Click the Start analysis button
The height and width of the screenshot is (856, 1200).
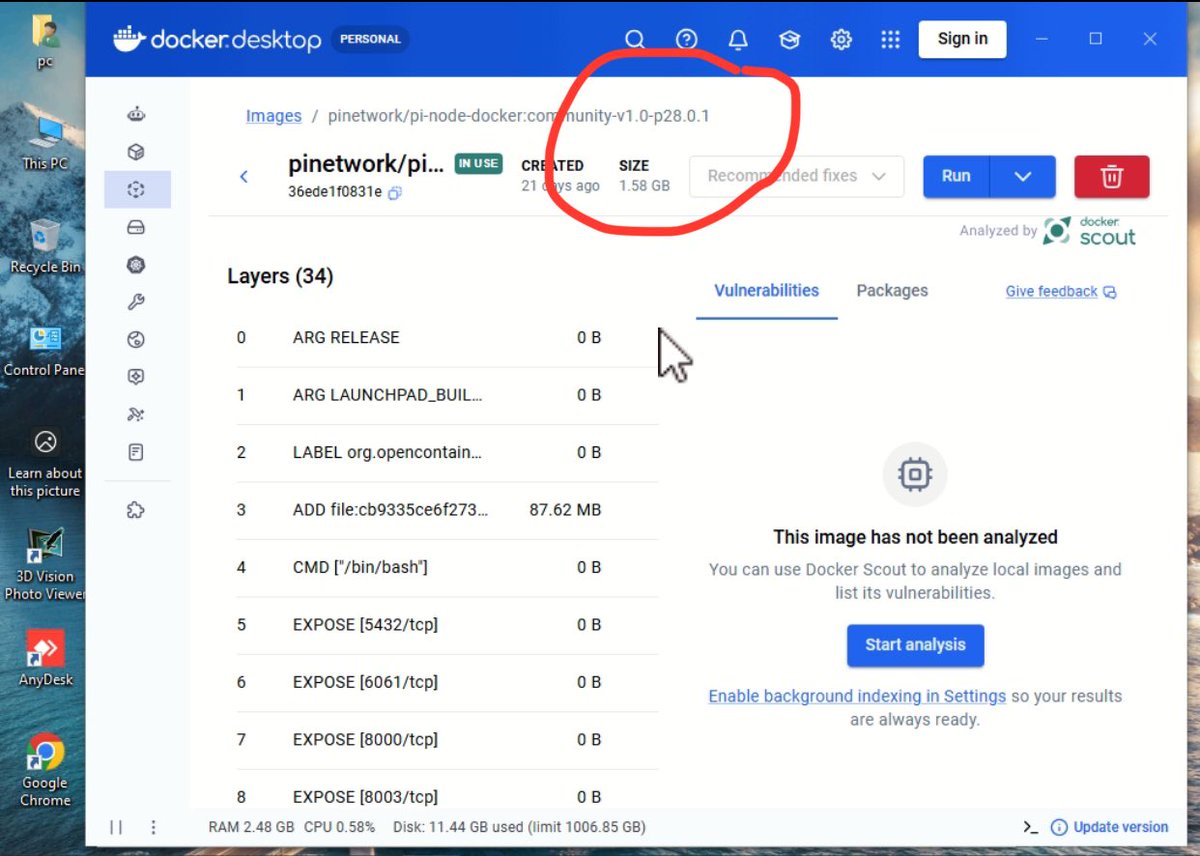tap(915, 645)
